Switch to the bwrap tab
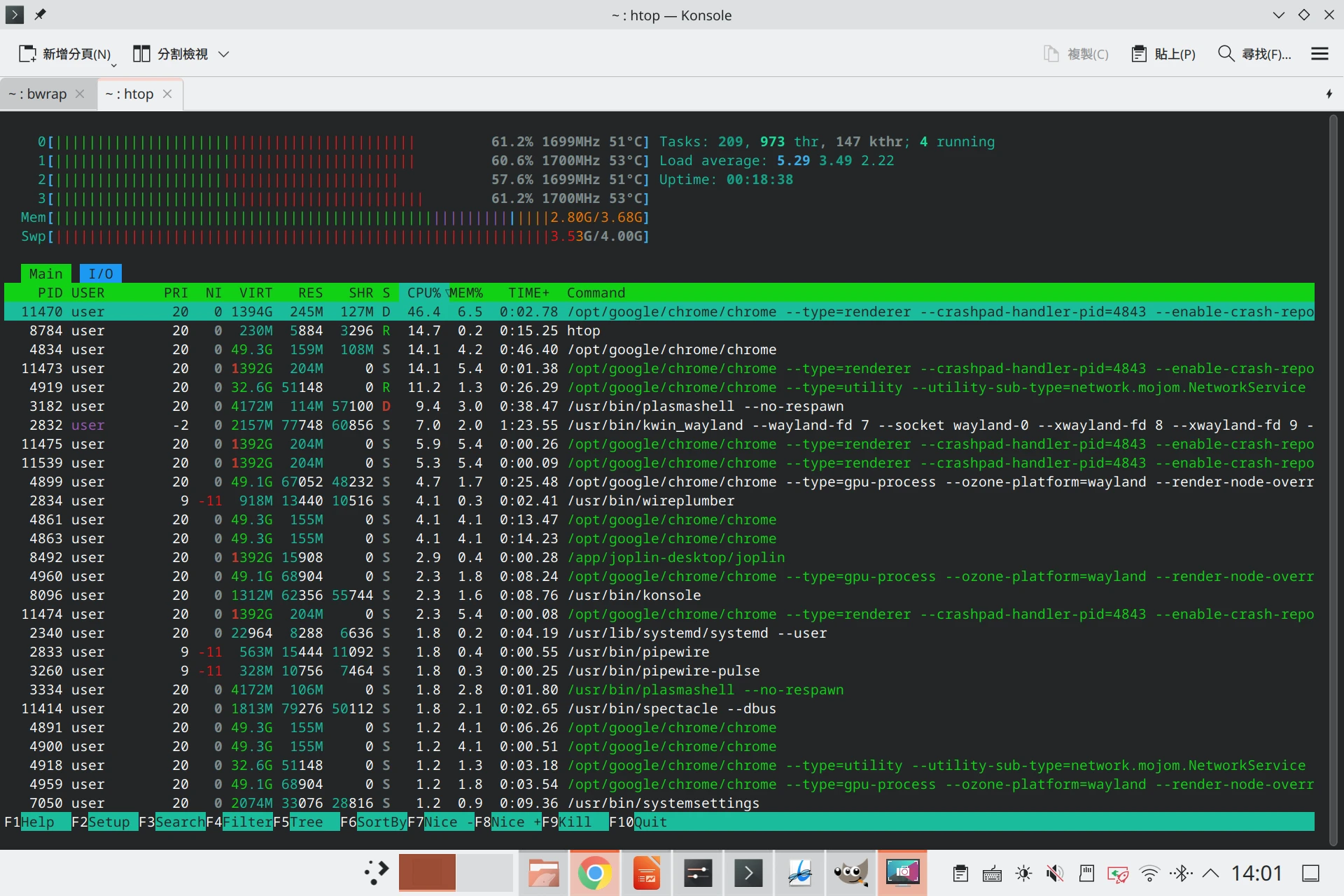The height and width of the screenshot is (896, 1344). (38, 94)
